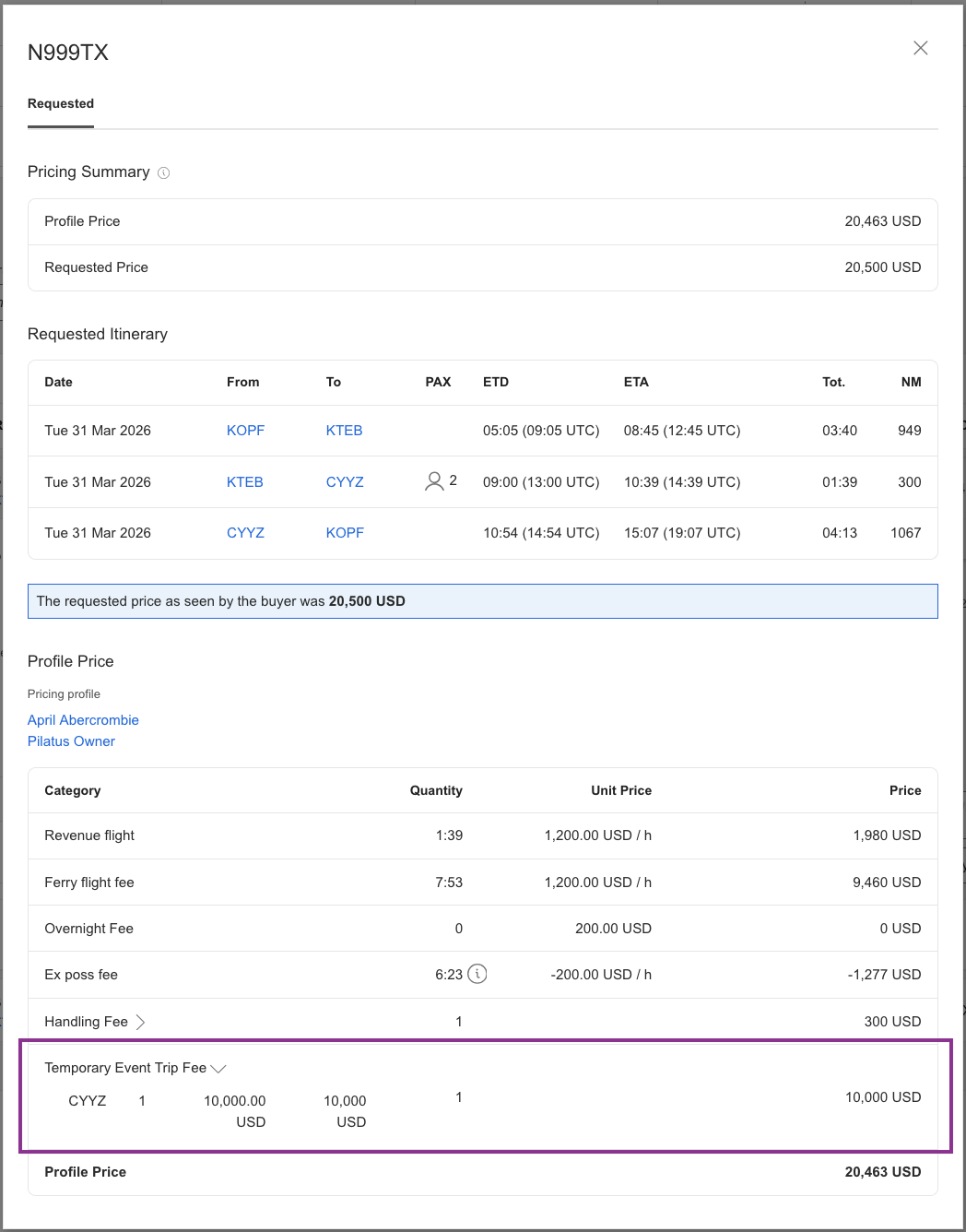Click the info icon beside Pricing Summary
This screenshot has height=1232, width=966.
pyautogui.click(x=164, y=172)
